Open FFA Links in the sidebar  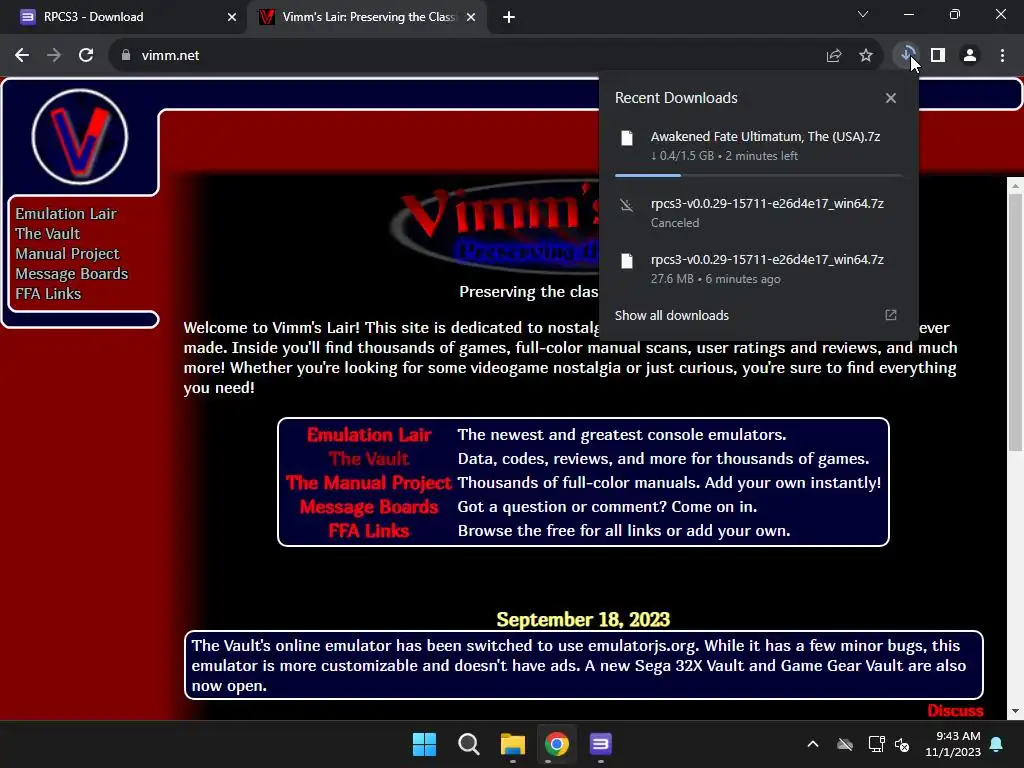[48, 294]
